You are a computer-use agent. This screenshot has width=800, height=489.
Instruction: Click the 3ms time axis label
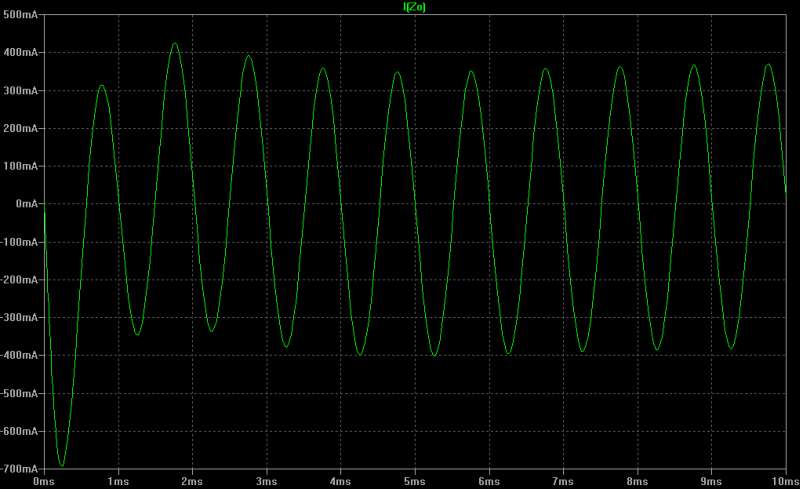tap(266, 481)
